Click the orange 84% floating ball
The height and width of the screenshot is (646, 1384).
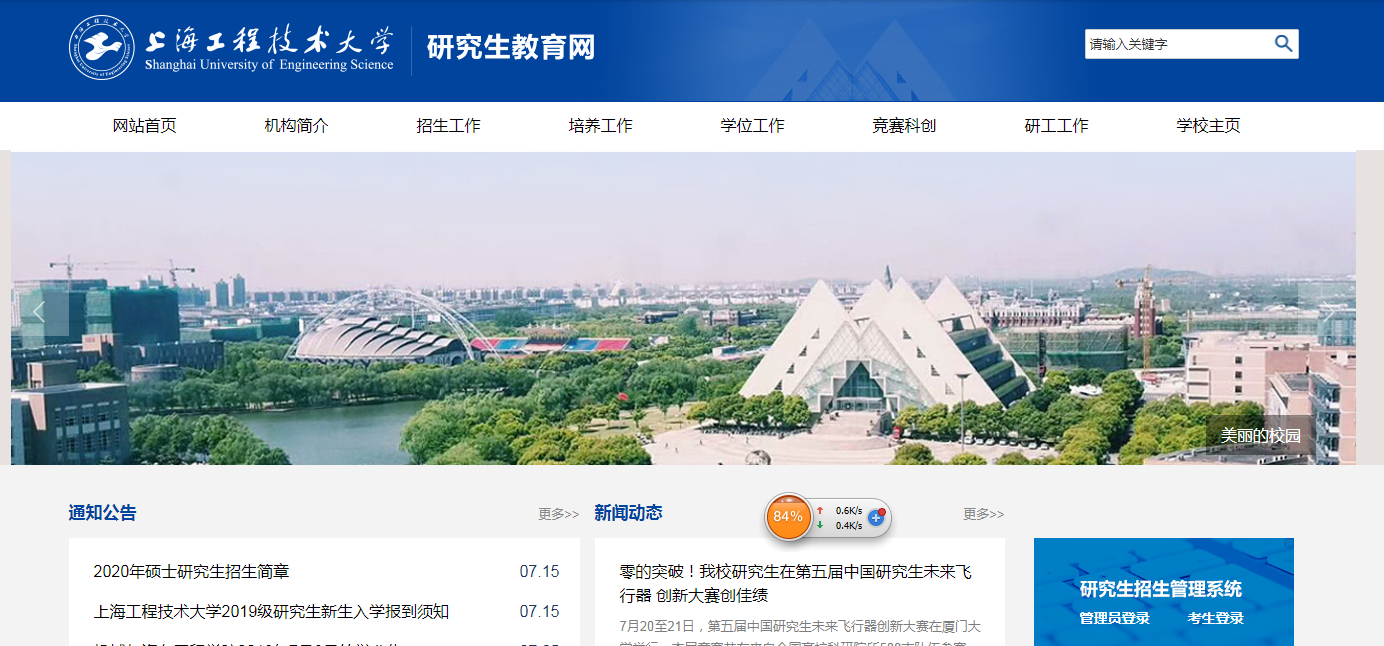(788, 517)
